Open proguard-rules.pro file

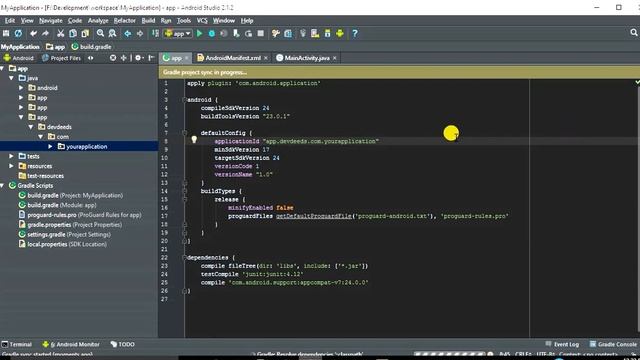click(x=80, y=215)
